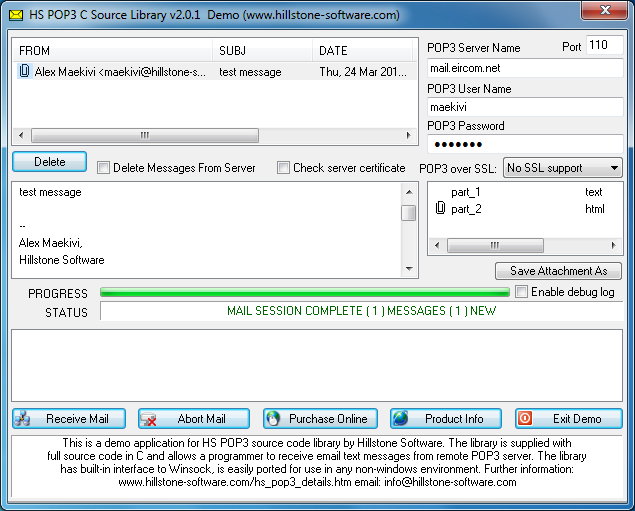Click the message body scroll down arrow
The width and height of the screenshot is (635, 511).
[x=409, y=268]
